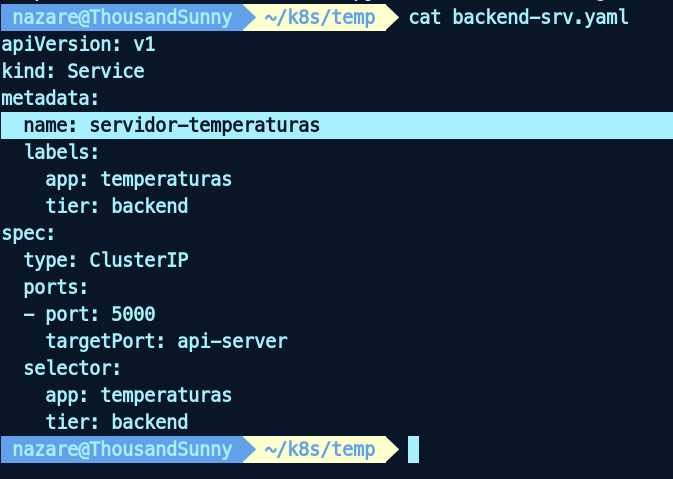Image resolution: width=673 pixels, height=479 pixels.
Task: Click tier: backend under labels
Action: (x=116, y=207)
